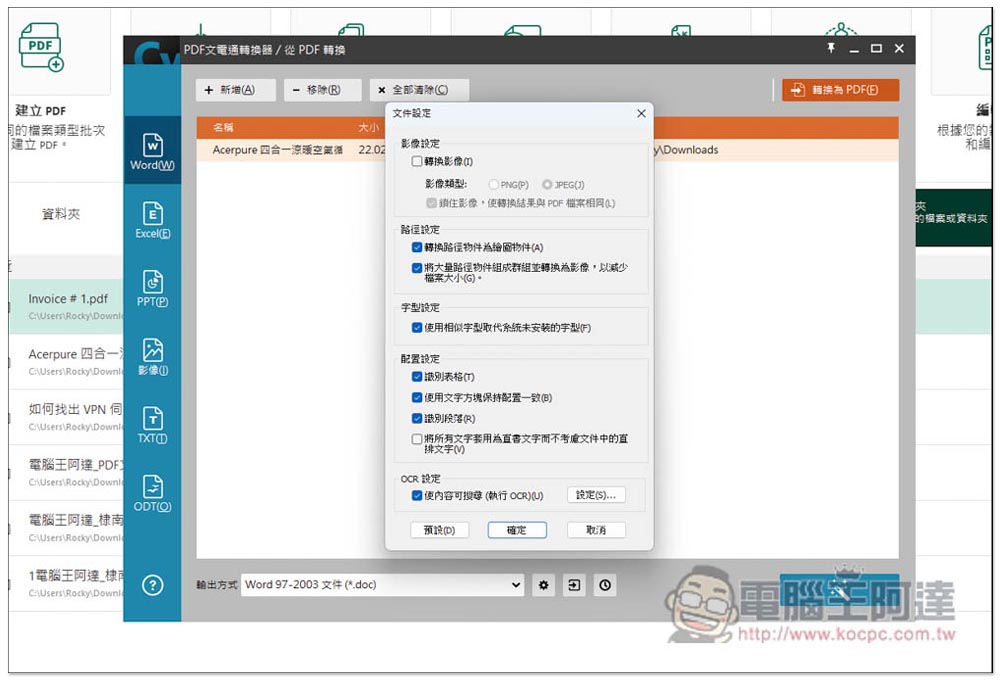This screenshot has width=1000, height=681.
Task: Open help via question mark icon
Action: point(152,585)
